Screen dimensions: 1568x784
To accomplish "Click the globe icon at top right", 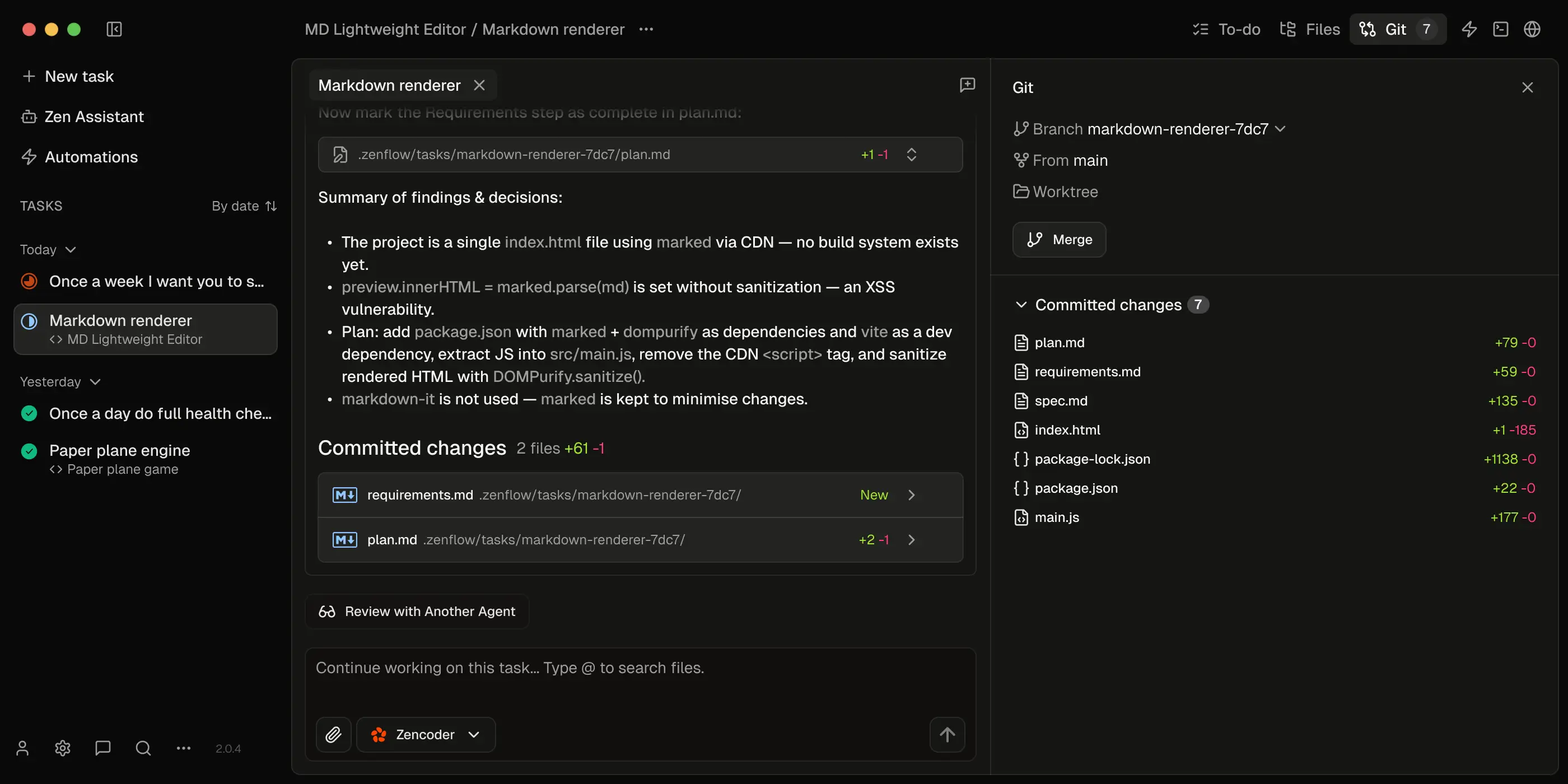I will (1532, 29).
